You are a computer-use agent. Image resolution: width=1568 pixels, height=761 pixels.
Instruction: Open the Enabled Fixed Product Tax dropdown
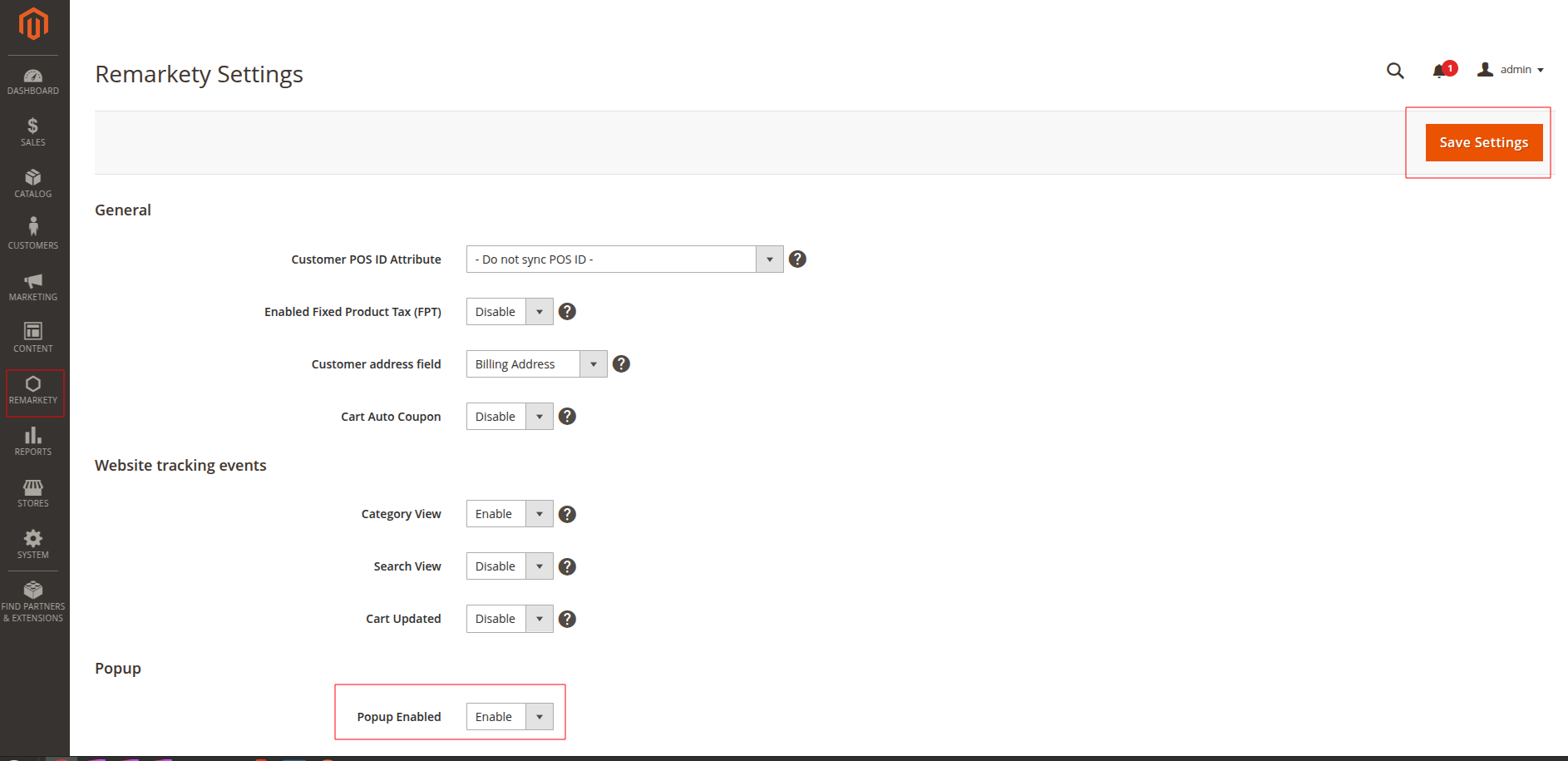tap(510, 312)
